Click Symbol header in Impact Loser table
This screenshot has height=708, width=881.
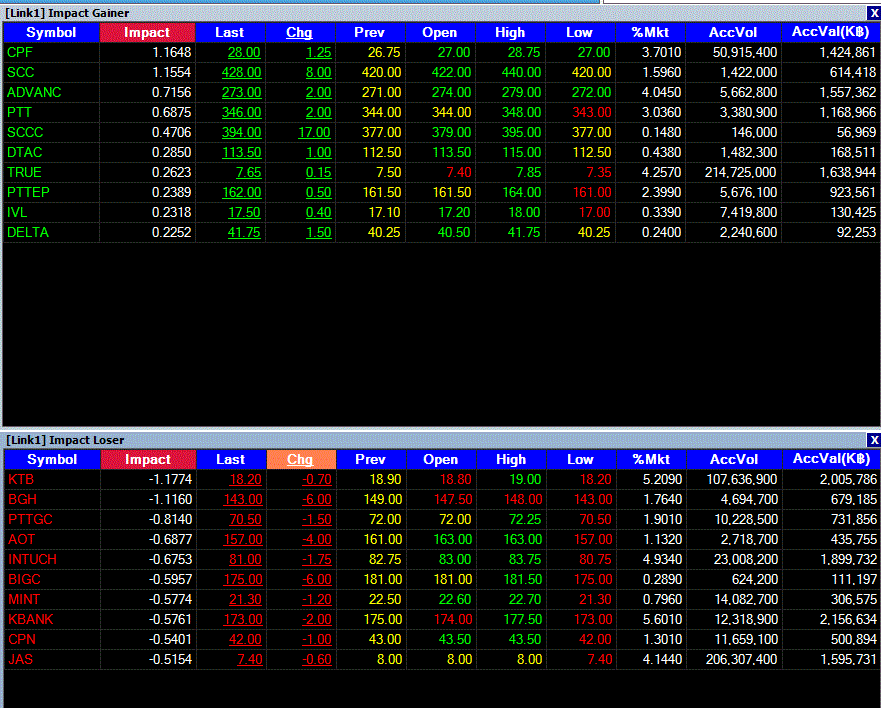(x=52, y=460)
